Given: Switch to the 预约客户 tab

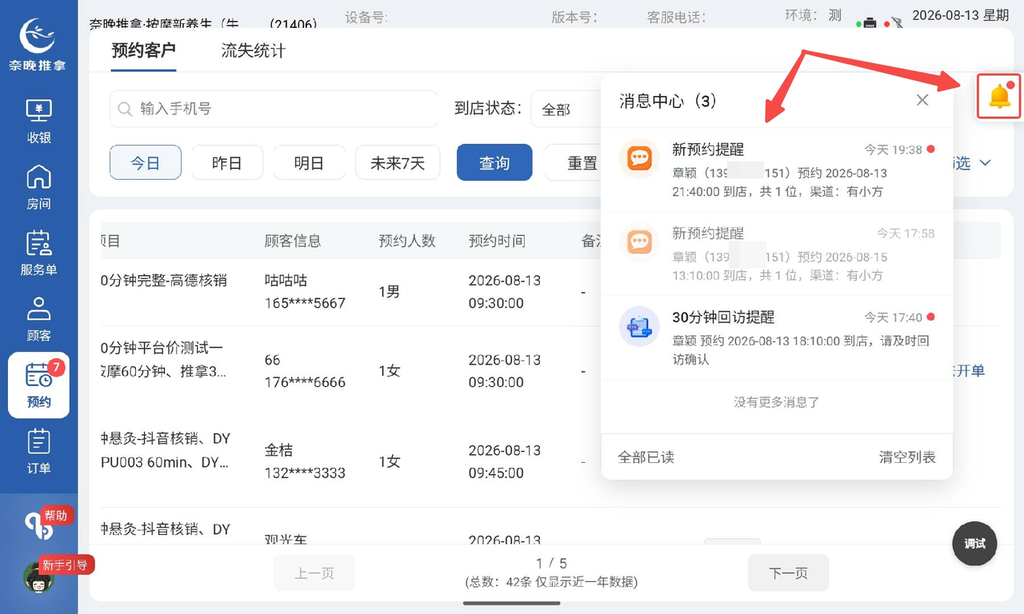Looking at the screenshot, I should coord(144,50).
